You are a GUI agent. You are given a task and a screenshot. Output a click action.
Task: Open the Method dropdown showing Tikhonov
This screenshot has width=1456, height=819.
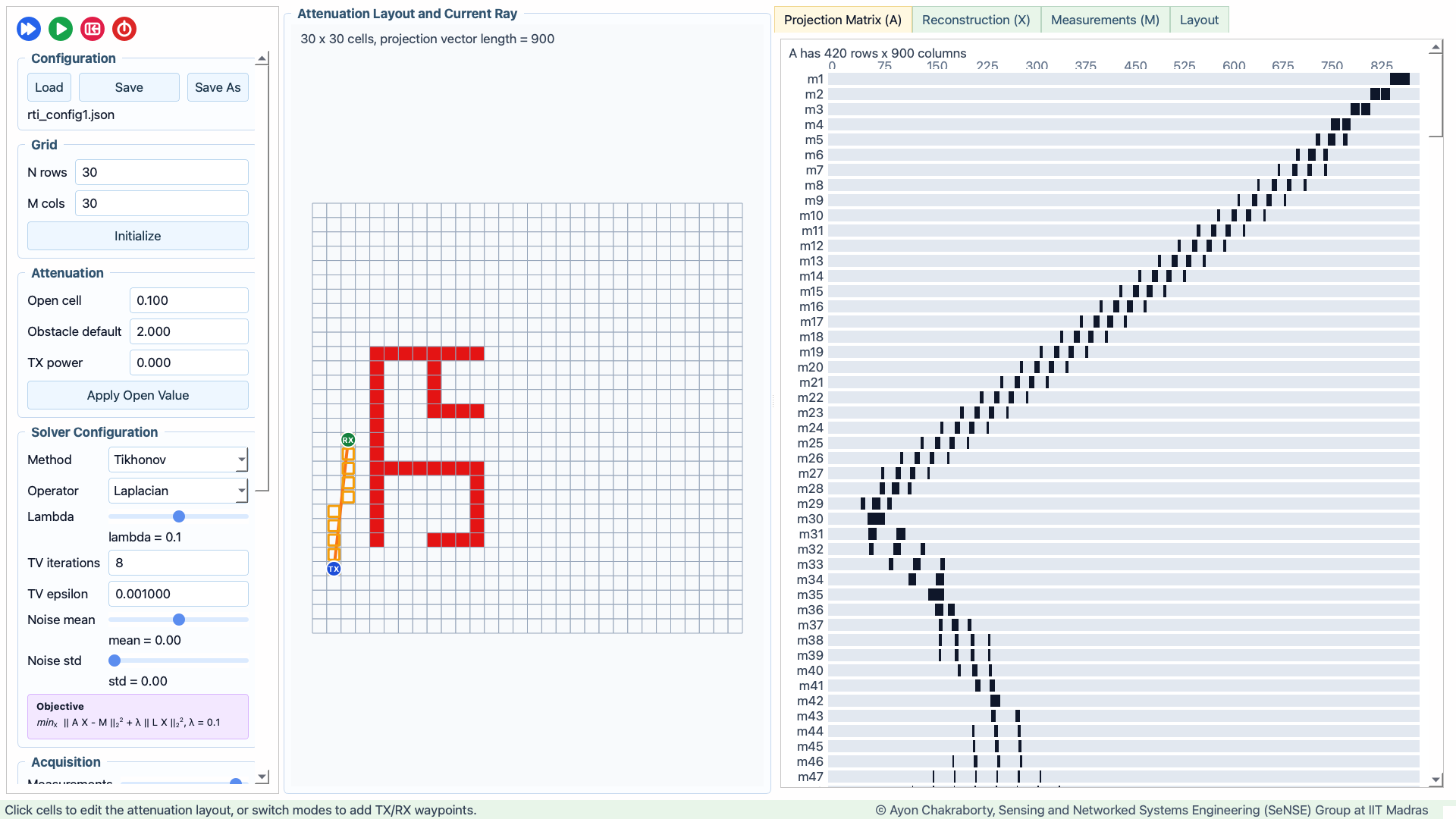pyautogui.click(x=178, y=460)
